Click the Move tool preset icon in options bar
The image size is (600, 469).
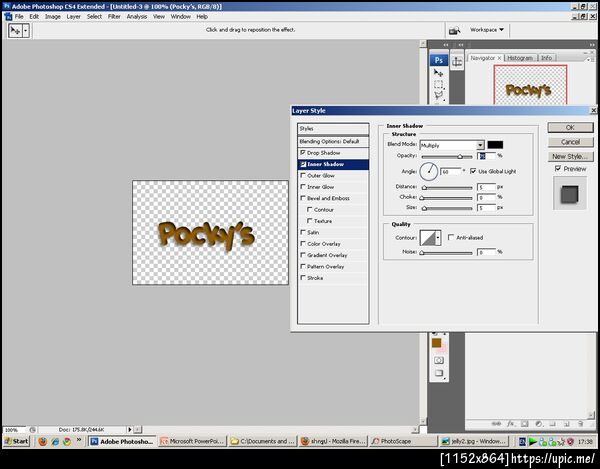[x=15, y=31]
